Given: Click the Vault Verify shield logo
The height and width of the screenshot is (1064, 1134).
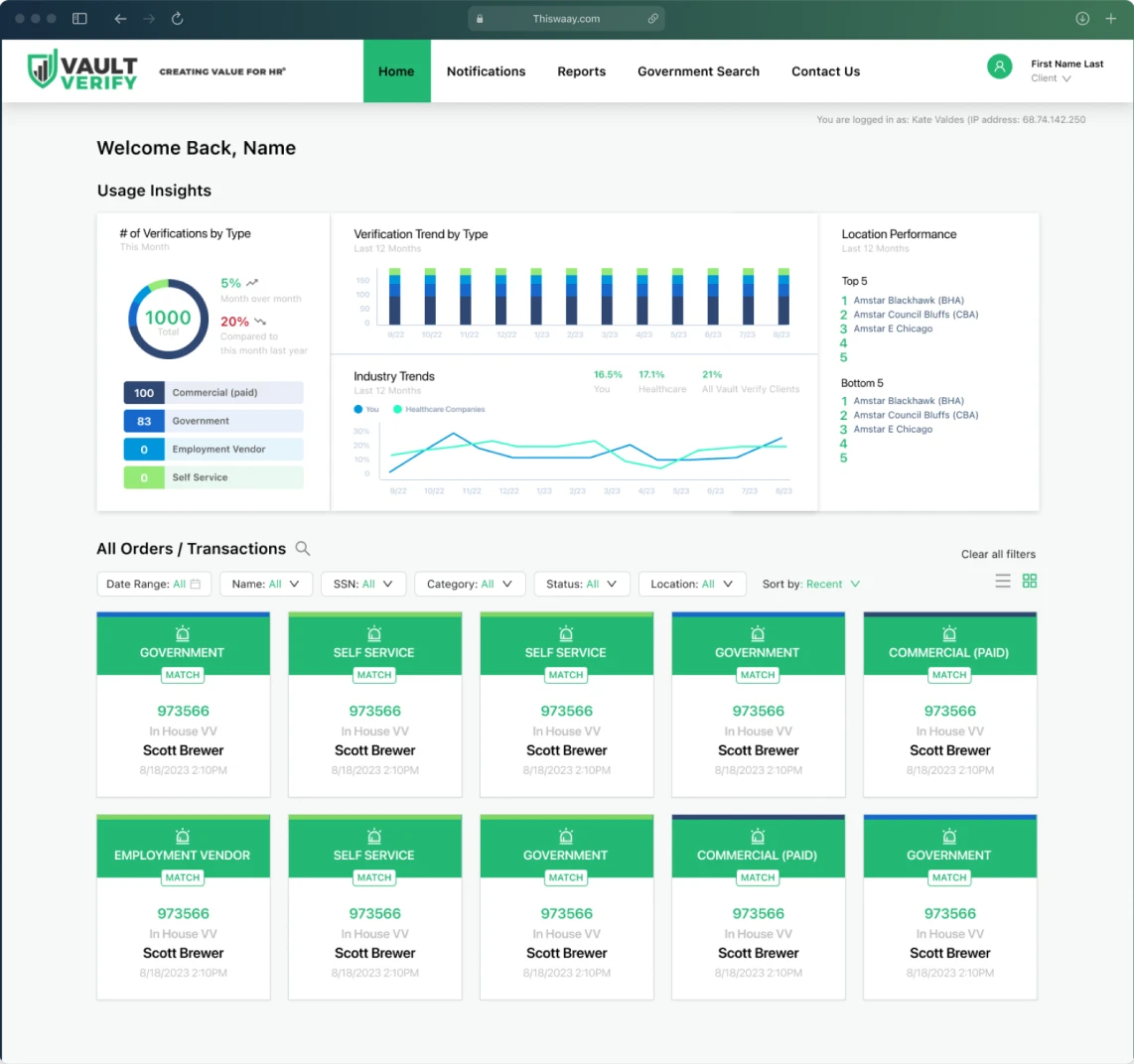Looking at the screenshot, I should click(x=42, y=69).
